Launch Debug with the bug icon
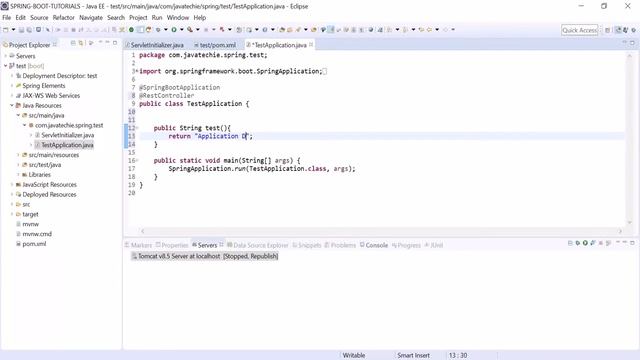 pos(158,29)
